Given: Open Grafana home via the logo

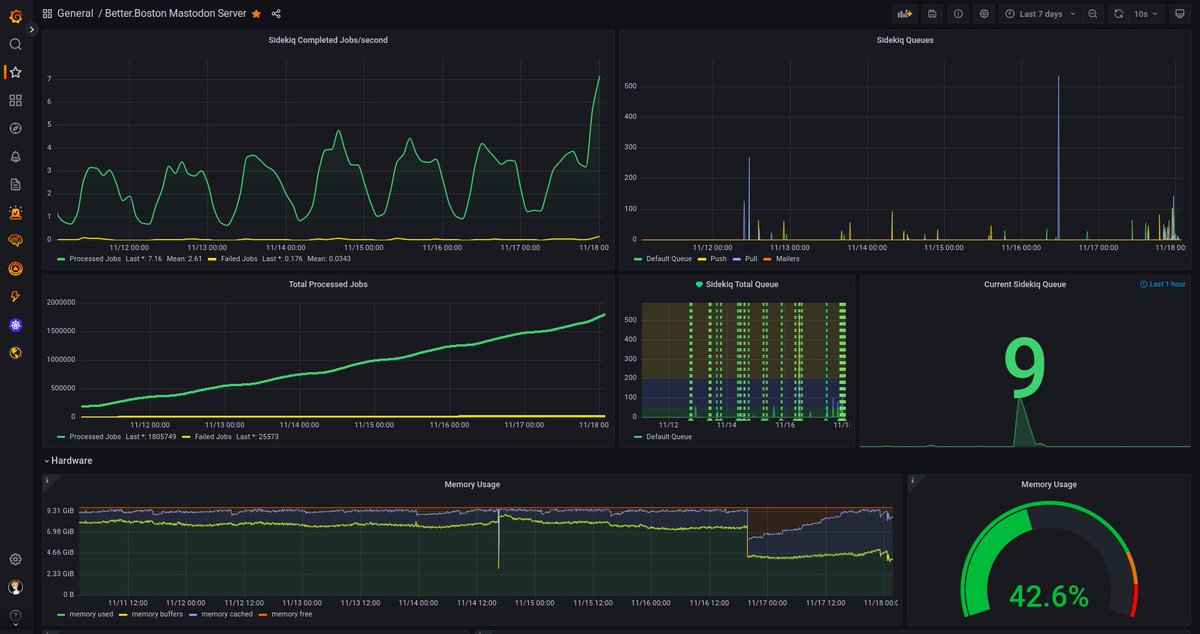Looking at the screenshot, I should [x=15, y=16].
